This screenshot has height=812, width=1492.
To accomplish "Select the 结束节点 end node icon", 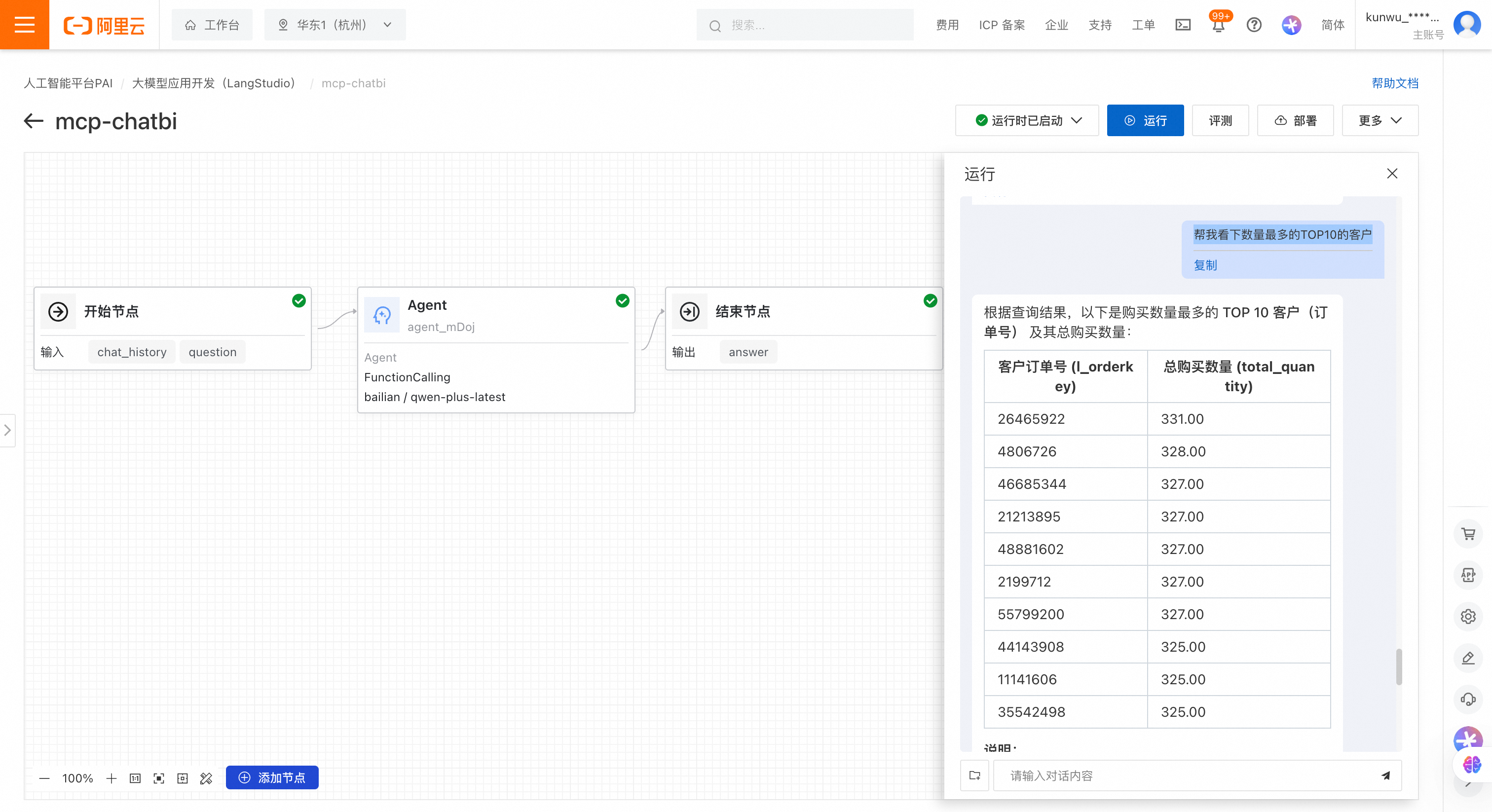I will [689, 312].
